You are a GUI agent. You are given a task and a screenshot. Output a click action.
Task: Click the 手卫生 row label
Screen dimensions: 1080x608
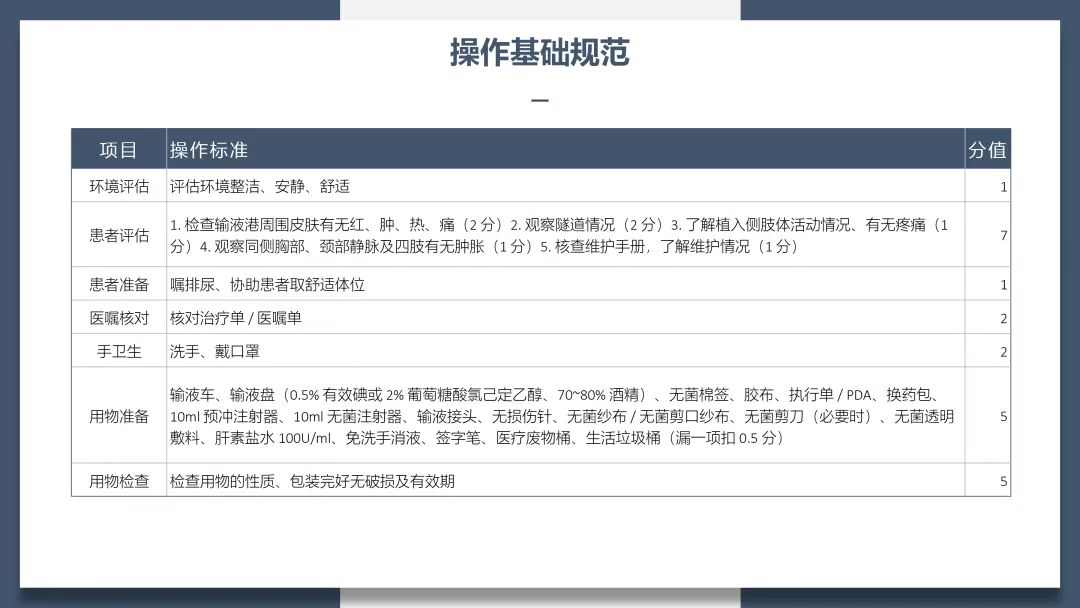click(119, 351)
